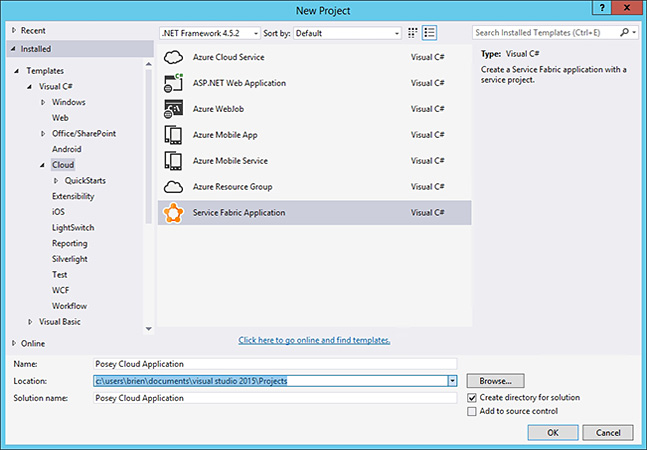Select the Web template category

coord(60,118)
